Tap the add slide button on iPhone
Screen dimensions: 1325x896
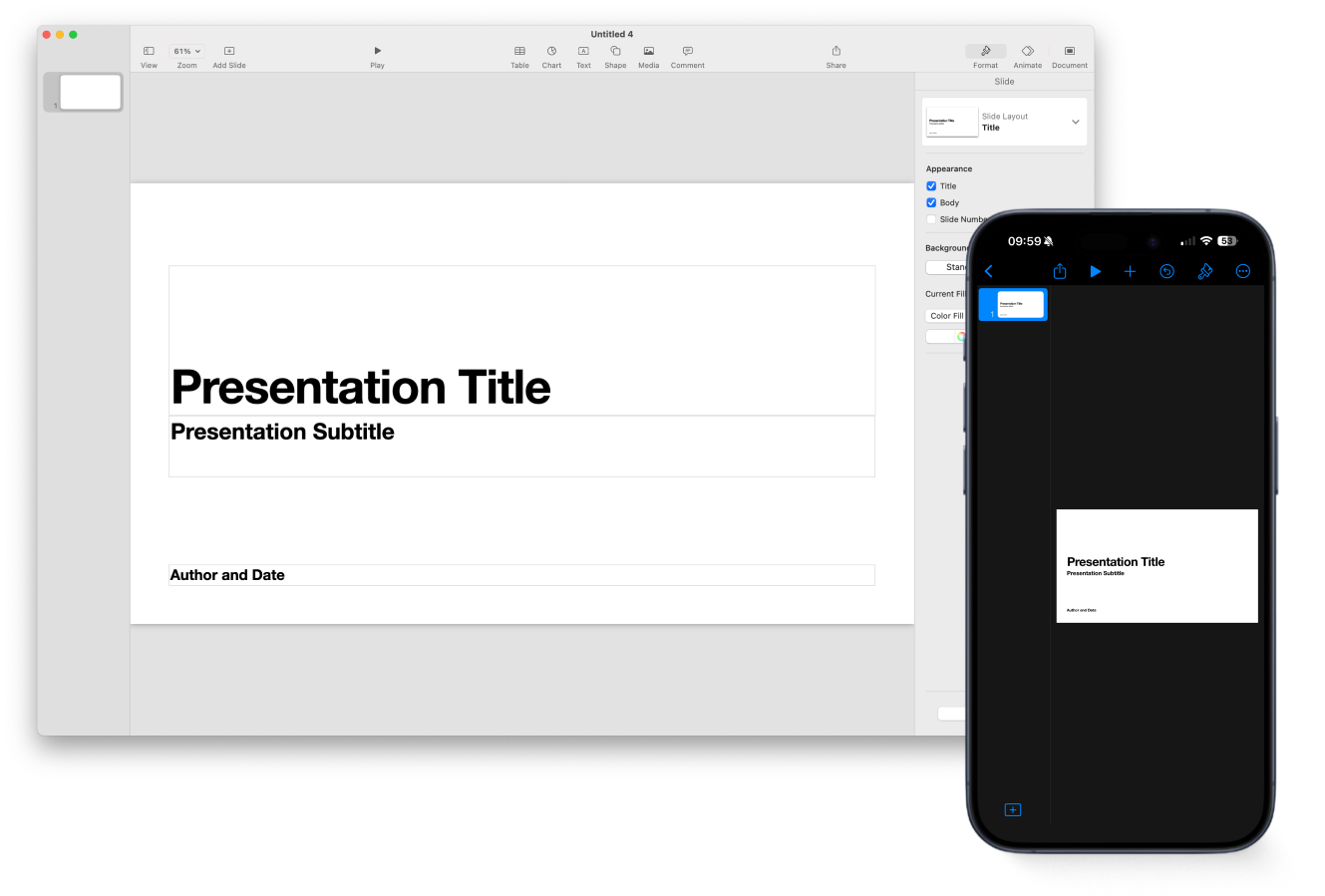1012,810
